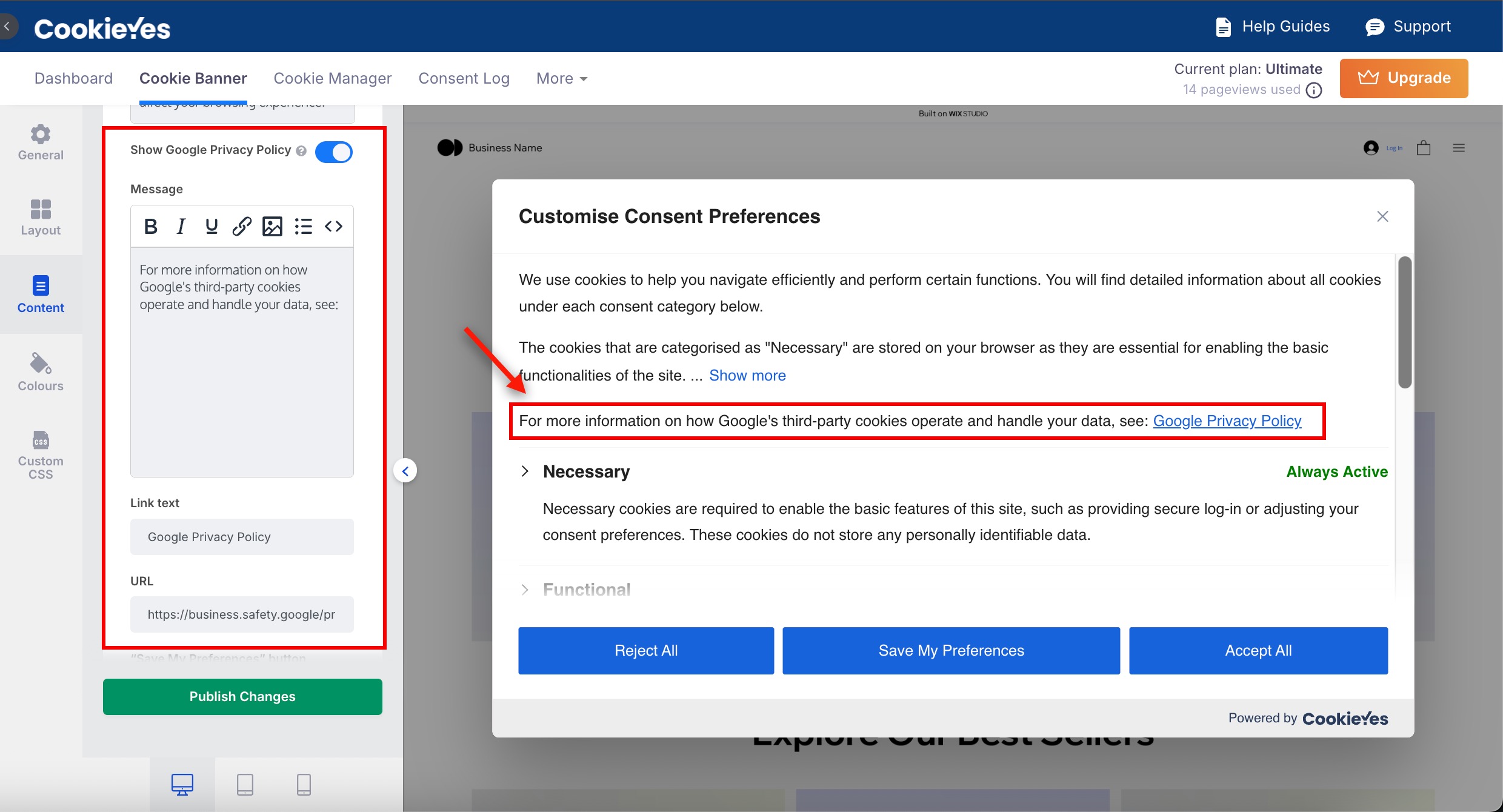
Task: Switch to the Cookie Manager tab
Action: point(332,78)
